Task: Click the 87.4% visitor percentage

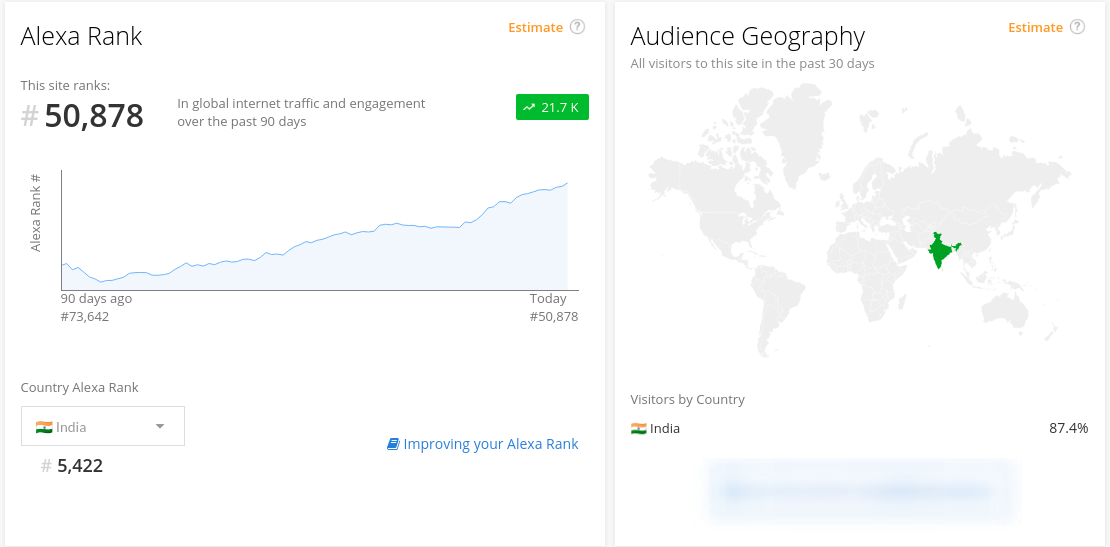Action: [x=1068, y=428]
